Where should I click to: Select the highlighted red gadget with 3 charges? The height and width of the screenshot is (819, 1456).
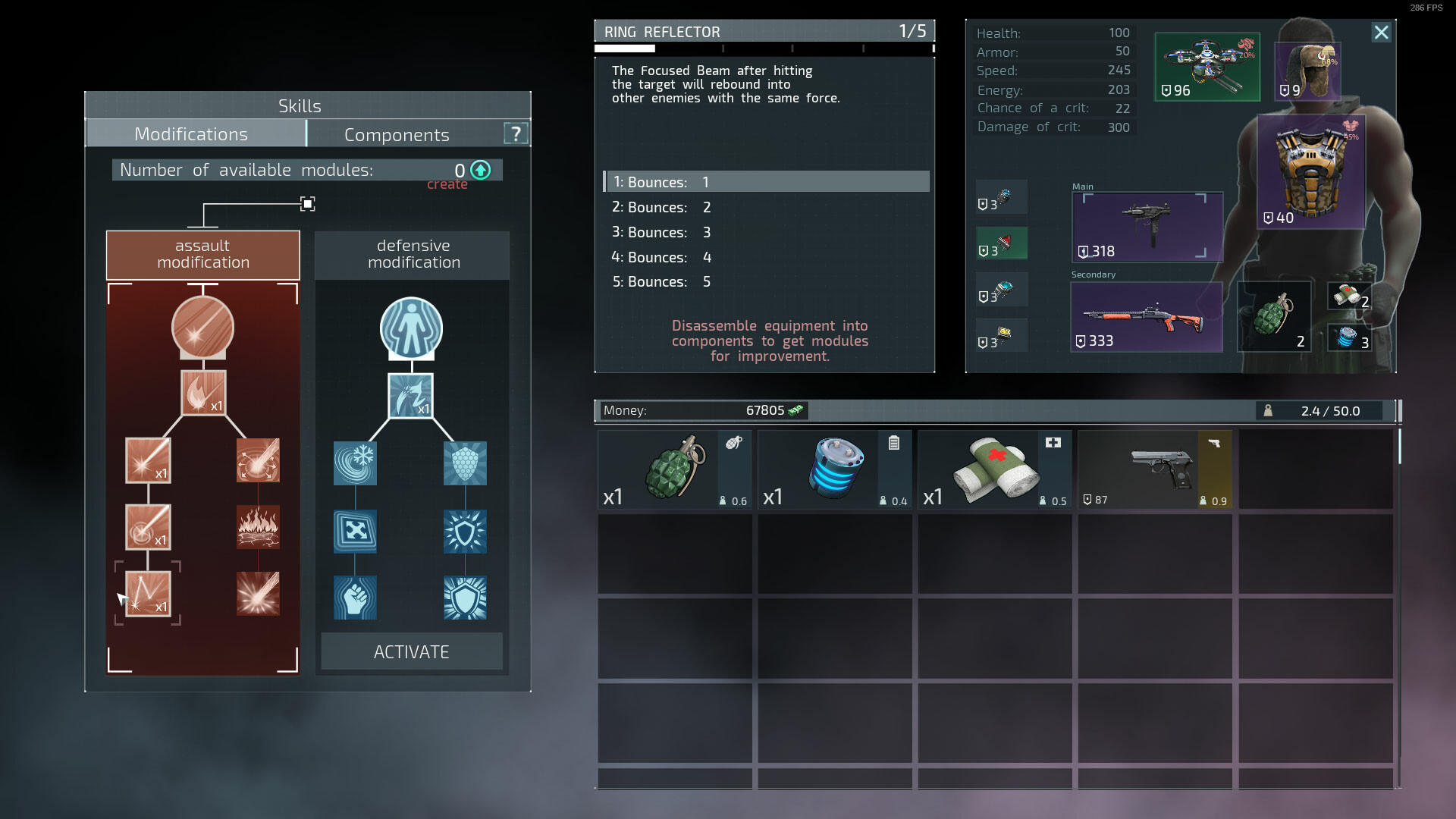[x=1001, y=243]
